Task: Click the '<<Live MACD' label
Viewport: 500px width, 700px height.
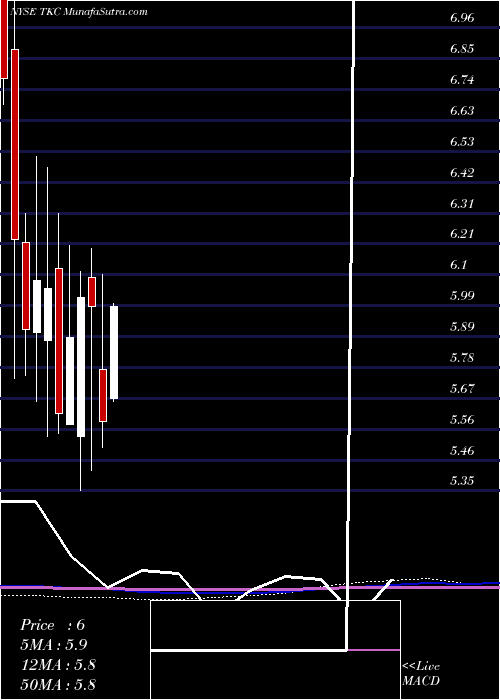Action: 421,674
